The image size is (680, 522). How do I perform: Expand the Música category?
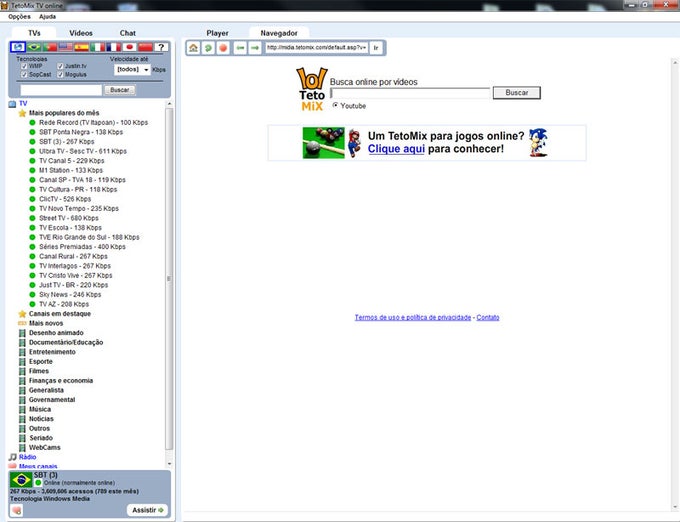(40, 409)
